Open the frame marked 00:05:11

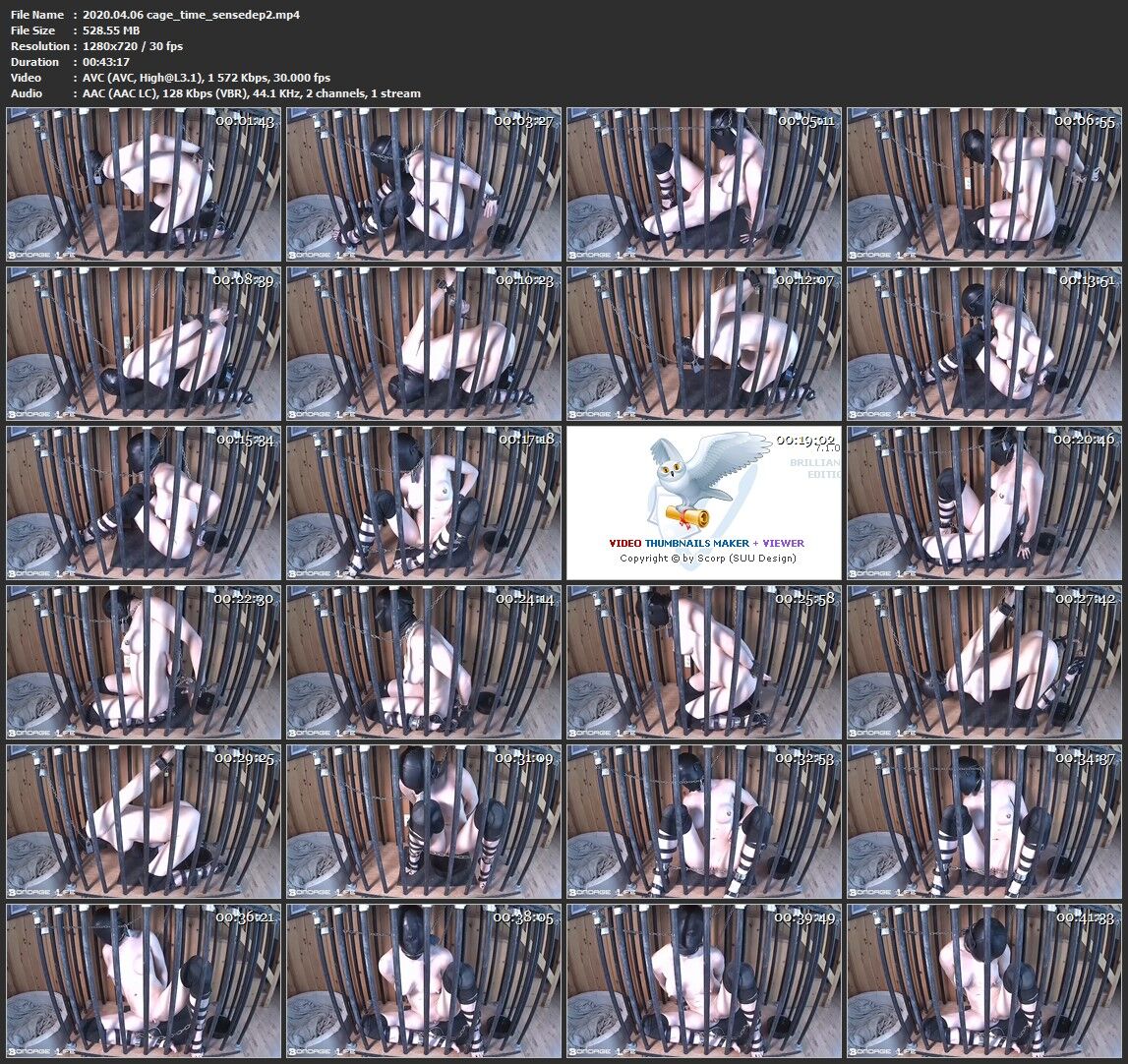click(x=703, y=184)
